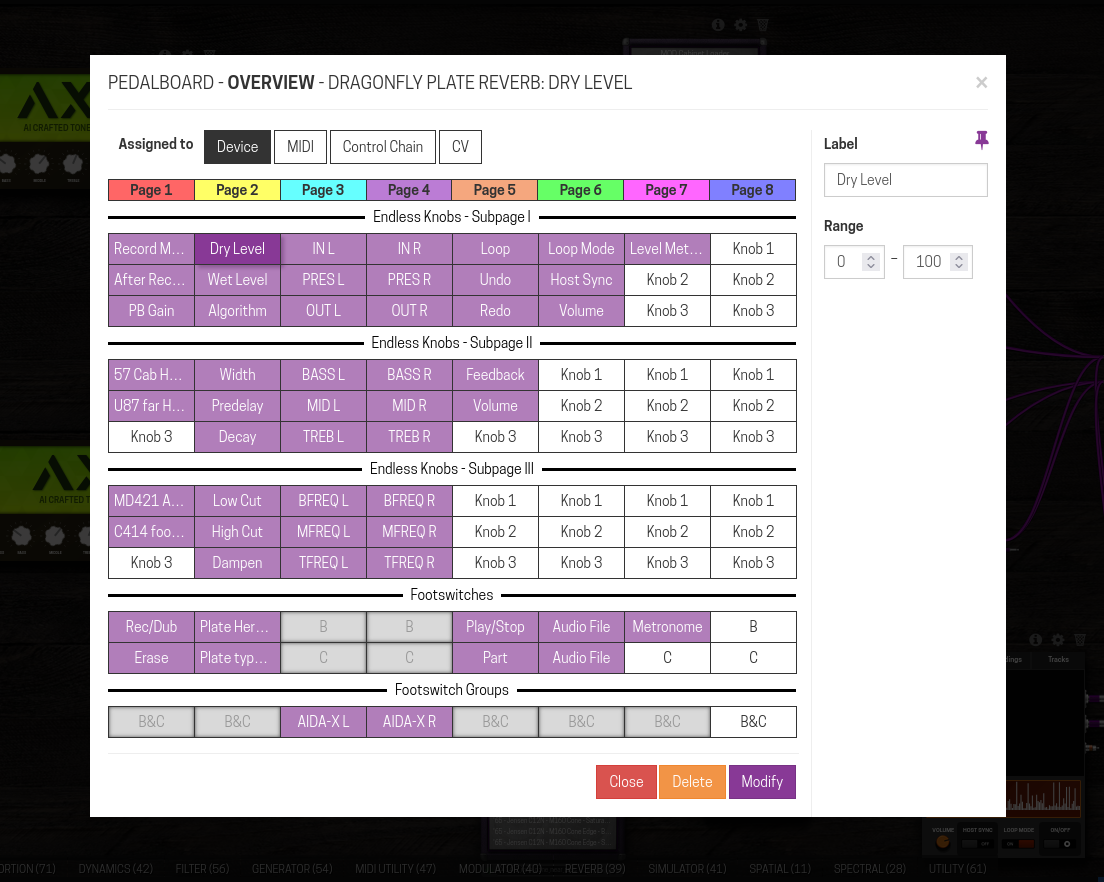Select the Page 1 header

click(x=151, y=190)
